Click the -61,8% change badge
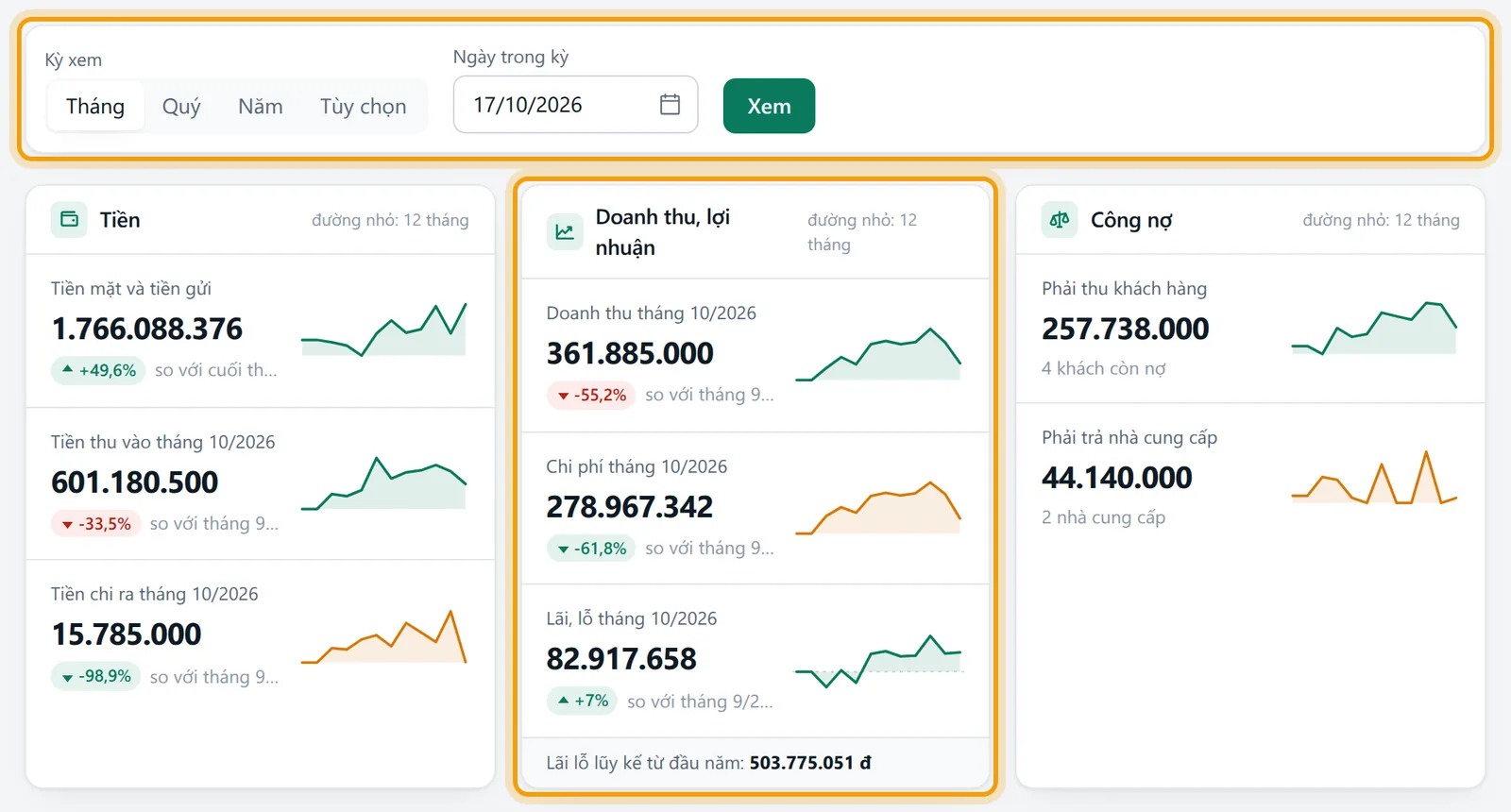 (591, 549)
